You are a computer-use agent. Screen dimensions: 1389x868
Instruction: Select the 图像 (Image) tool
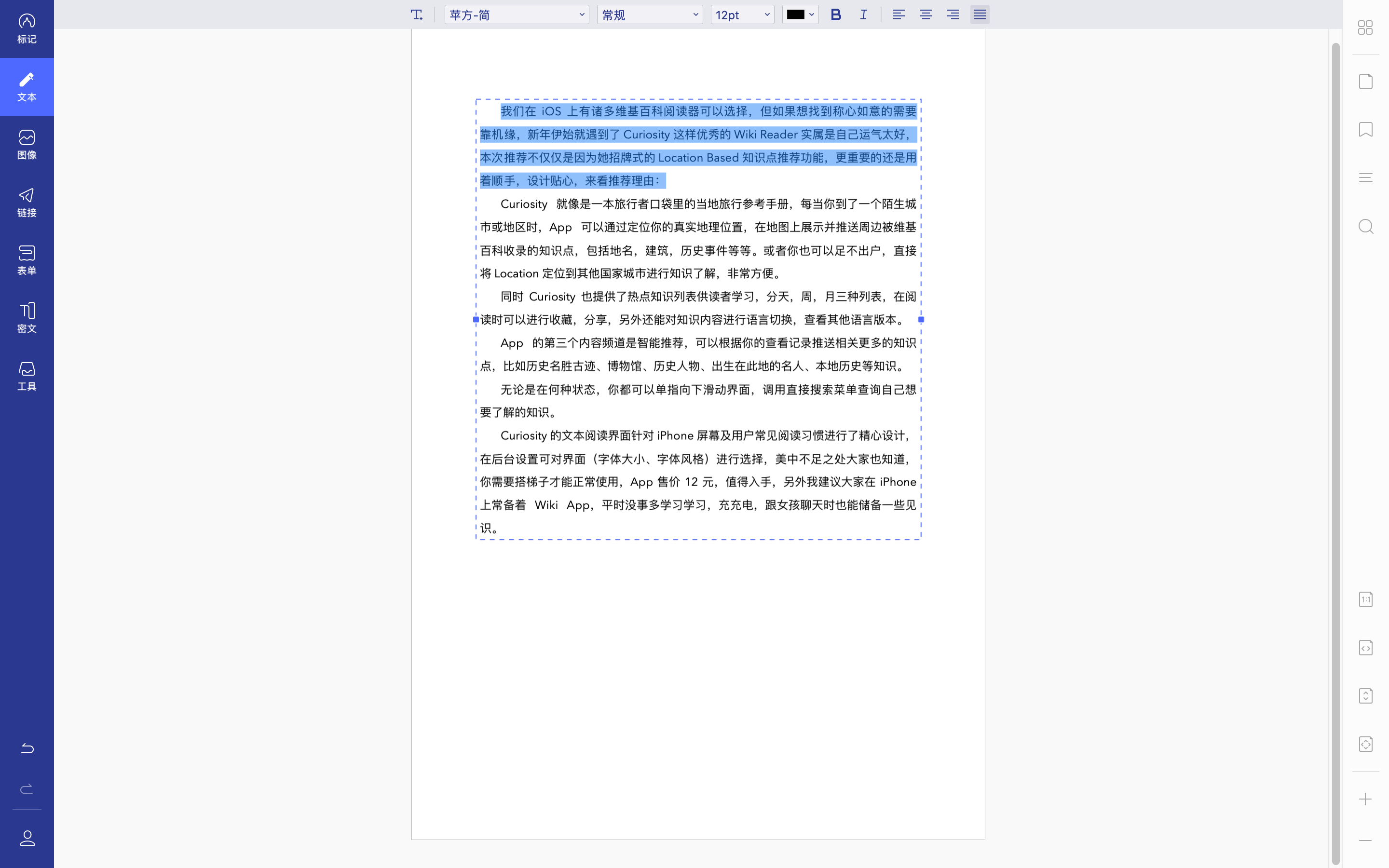coord(27,144)
